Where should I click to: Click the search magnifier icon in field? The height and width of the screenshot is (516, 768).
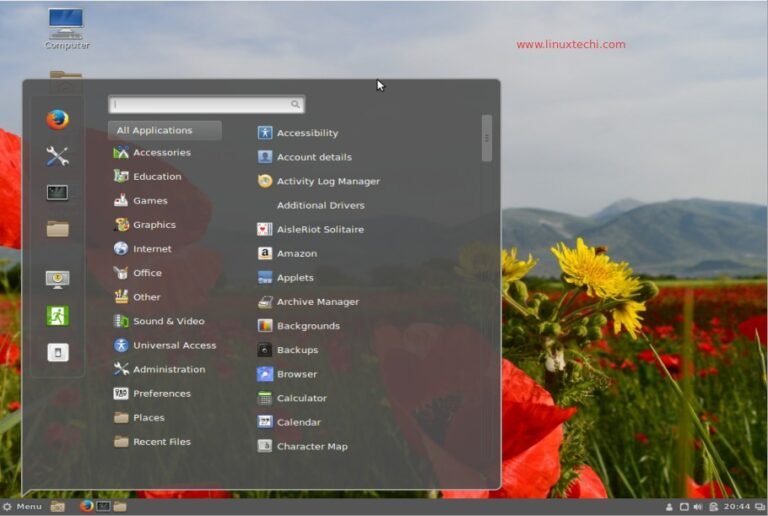(295, 104)
